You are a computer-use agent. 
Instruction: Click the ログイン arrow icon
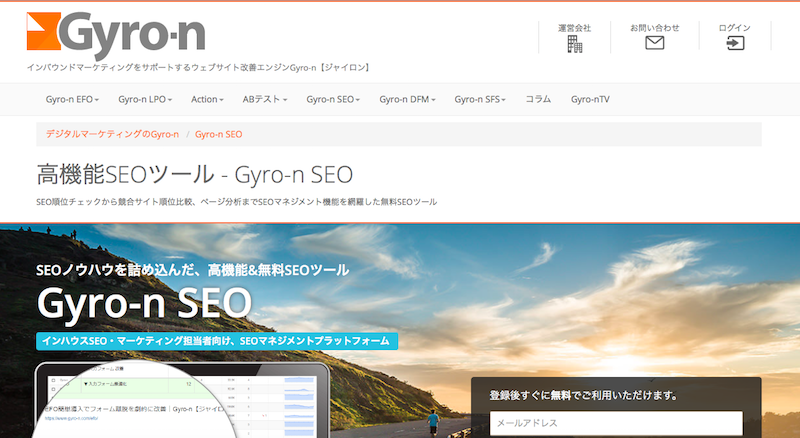735,43
